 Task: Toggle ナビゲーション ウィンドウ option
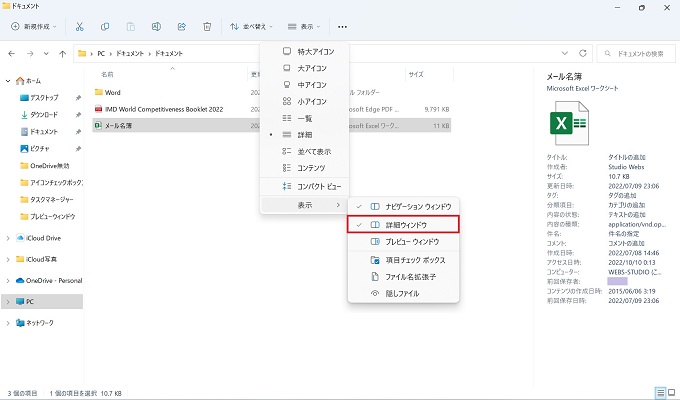click(x=403, y=207)
